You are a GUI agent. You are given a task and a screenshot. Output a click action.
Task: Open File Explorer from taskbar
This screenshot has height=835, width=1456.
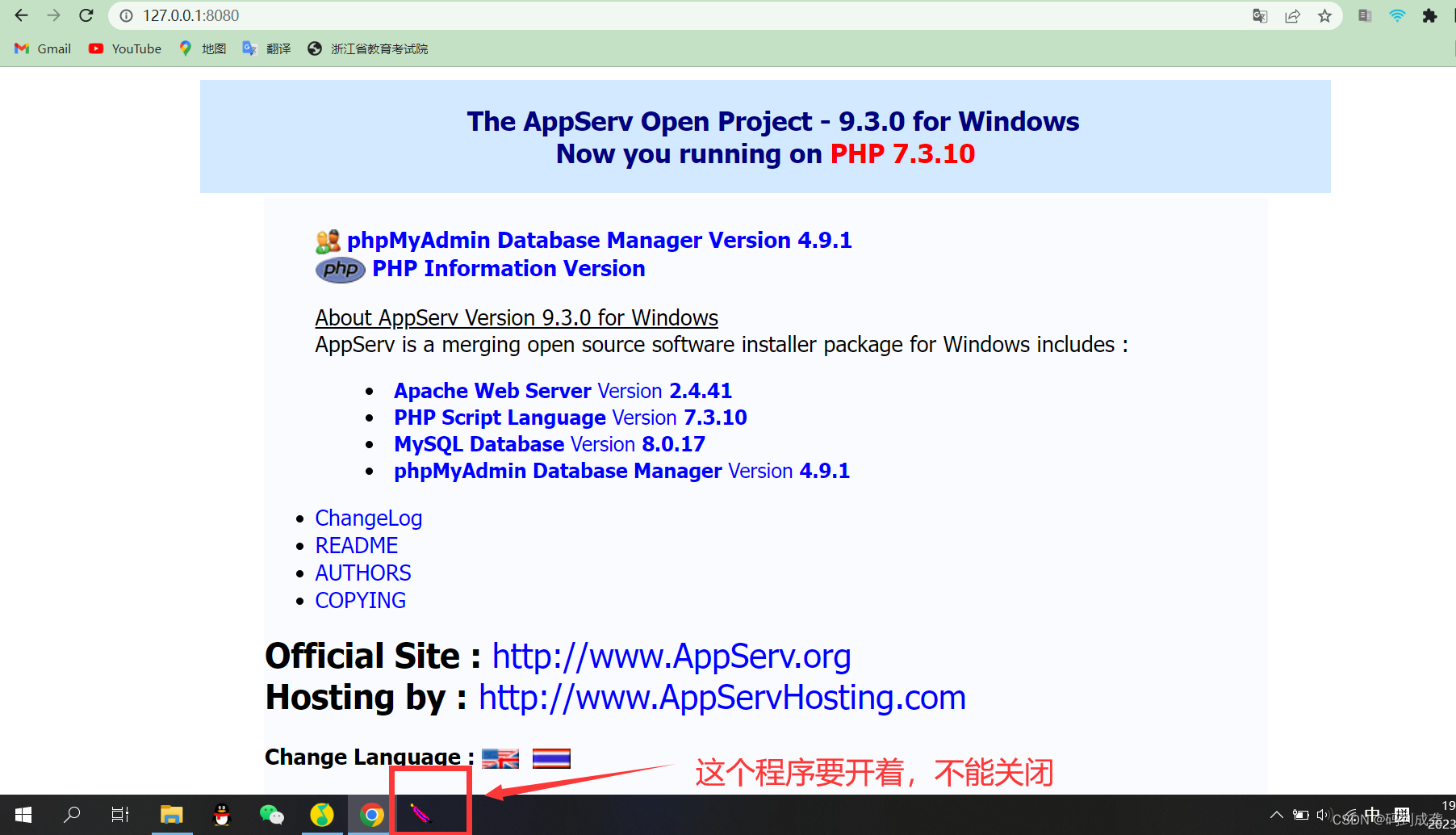171,815
